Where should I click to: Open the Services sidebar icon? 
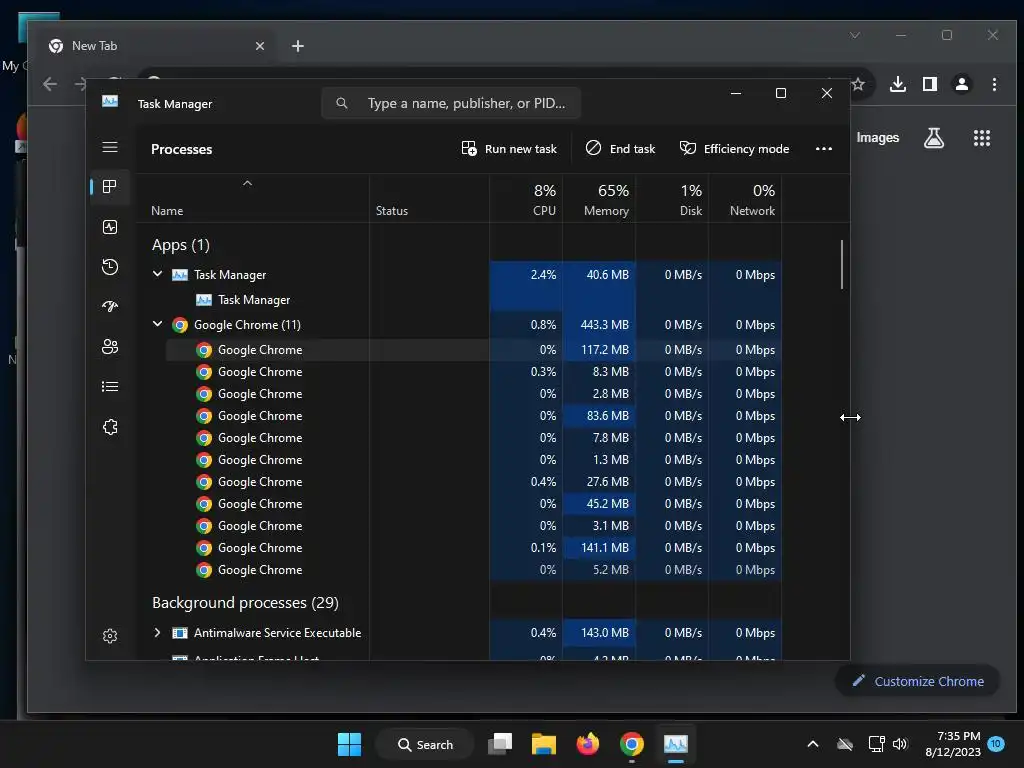click(x=110, y=427)
